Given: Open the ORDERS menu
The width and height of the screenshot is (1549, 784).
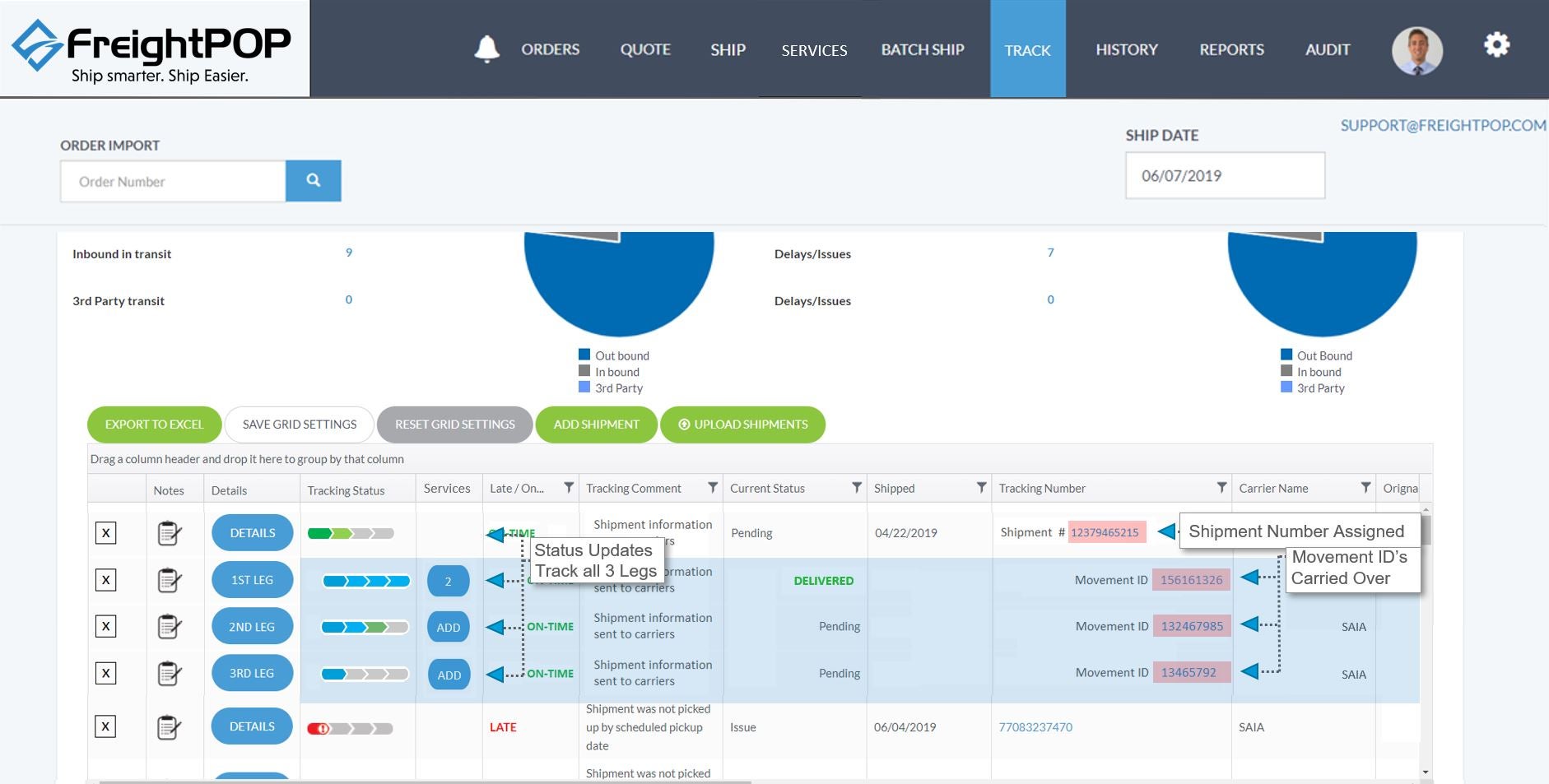Looking at the screenshot, I should click(550, 49).
